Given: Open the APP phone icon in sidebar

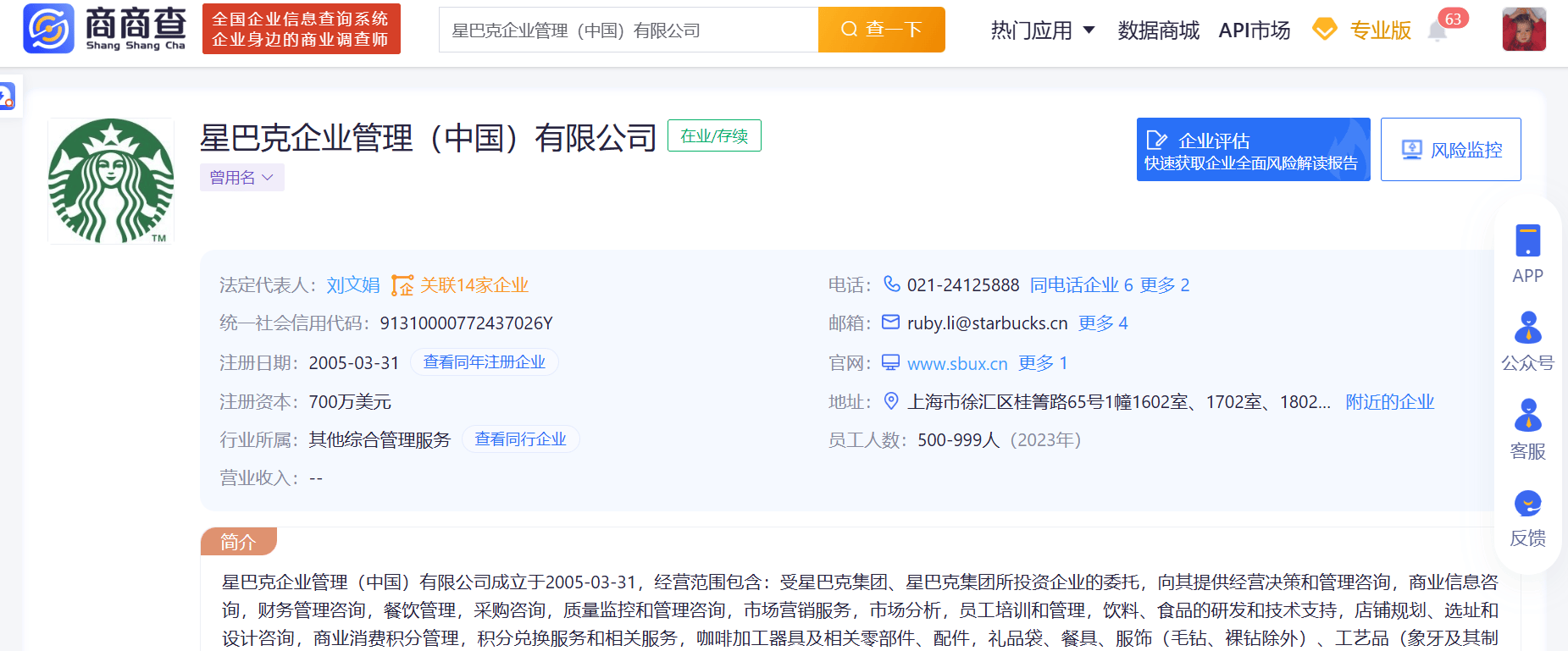Looking at the screenshot, I should (x=1528, y=241).
